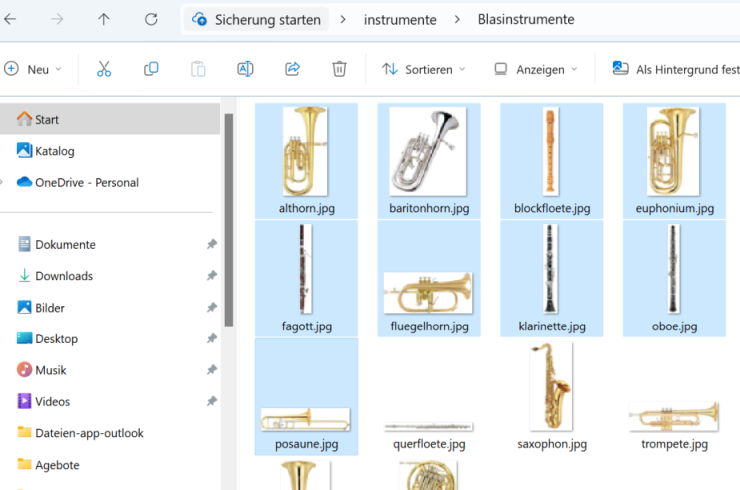Select the althorn.jpg thumbnail

pos(305,152)
